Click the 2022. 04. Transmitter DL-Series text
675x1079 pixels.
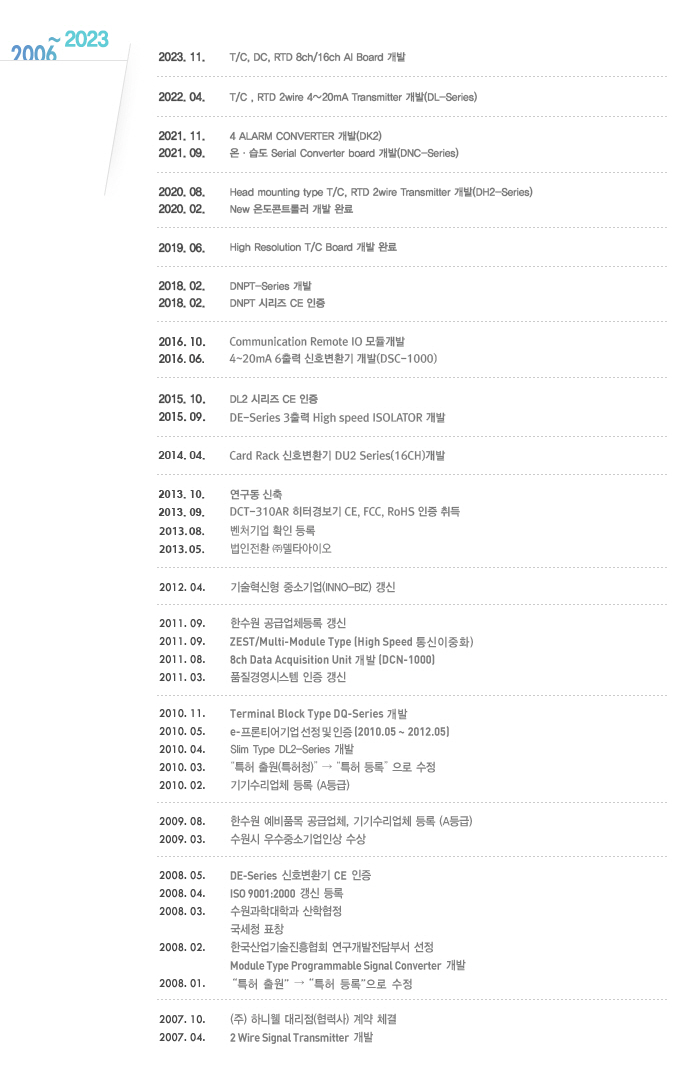(353, 97)
